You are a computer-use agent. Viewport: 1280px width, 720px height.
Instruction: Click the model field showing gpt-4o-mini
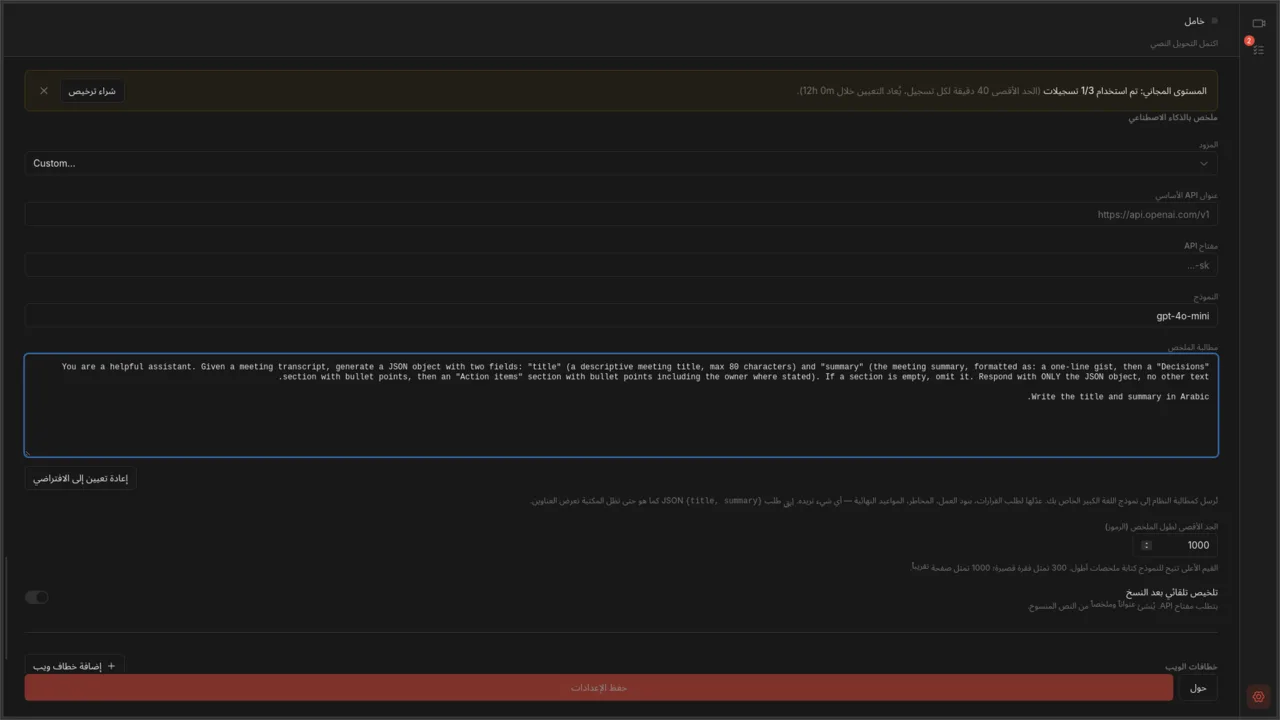point(621,316)
